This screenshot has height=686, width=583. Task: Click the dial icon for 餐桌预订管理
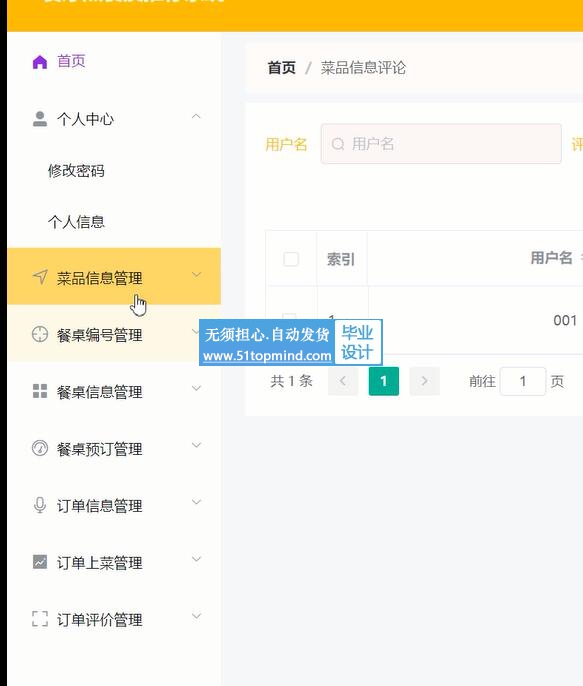point(40,448)
